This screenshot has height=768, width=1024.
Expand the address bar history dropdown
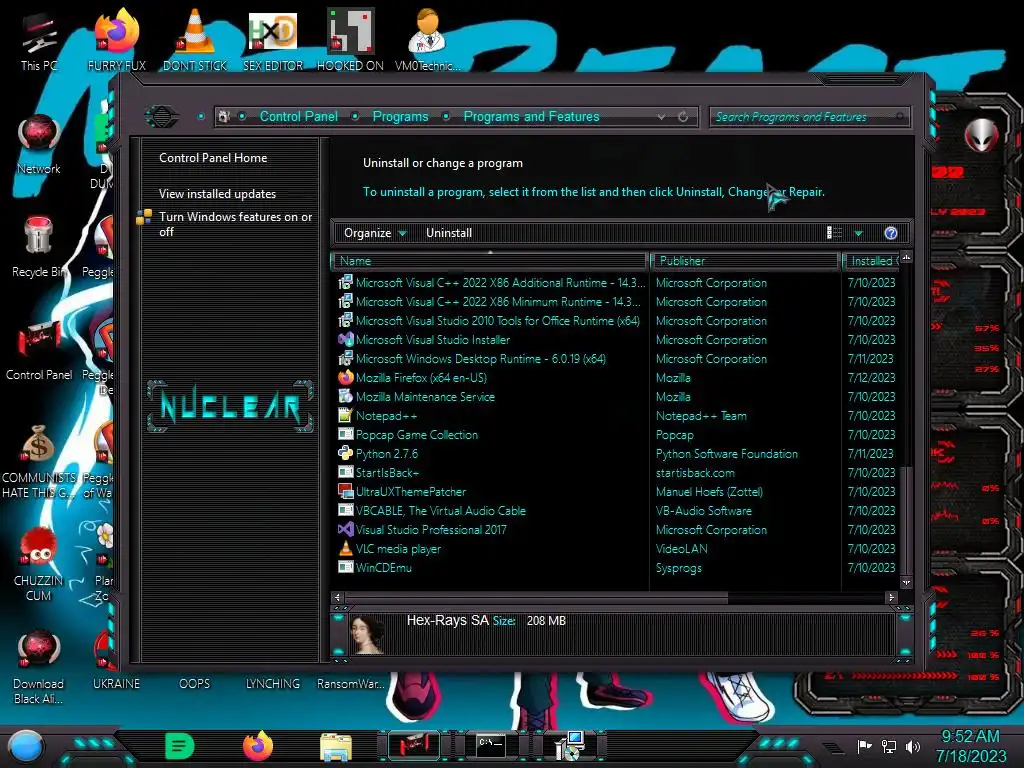coord(662,117)
